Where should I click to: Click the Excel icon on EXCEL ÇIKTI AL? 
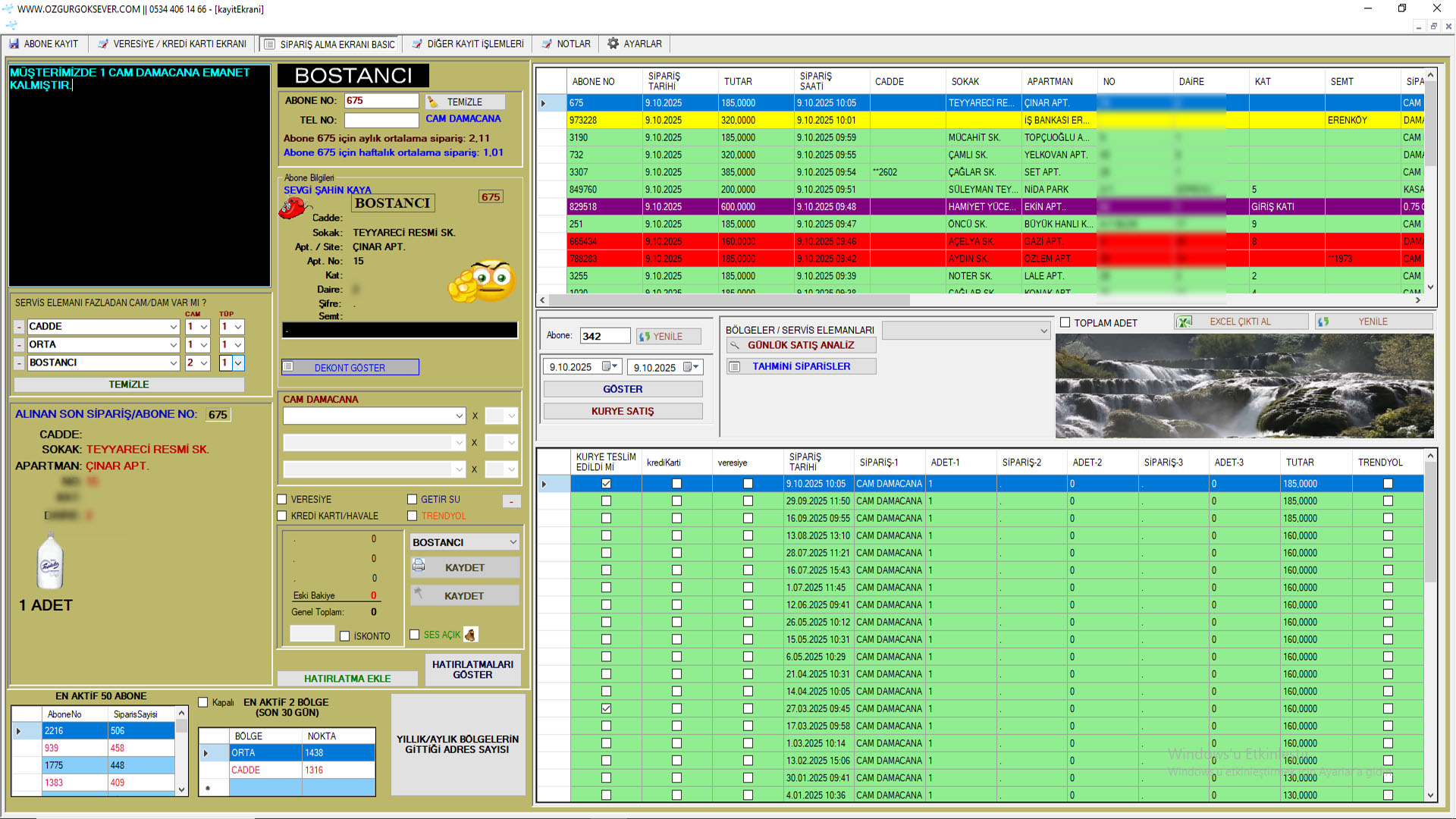[x=1185, y=322]
